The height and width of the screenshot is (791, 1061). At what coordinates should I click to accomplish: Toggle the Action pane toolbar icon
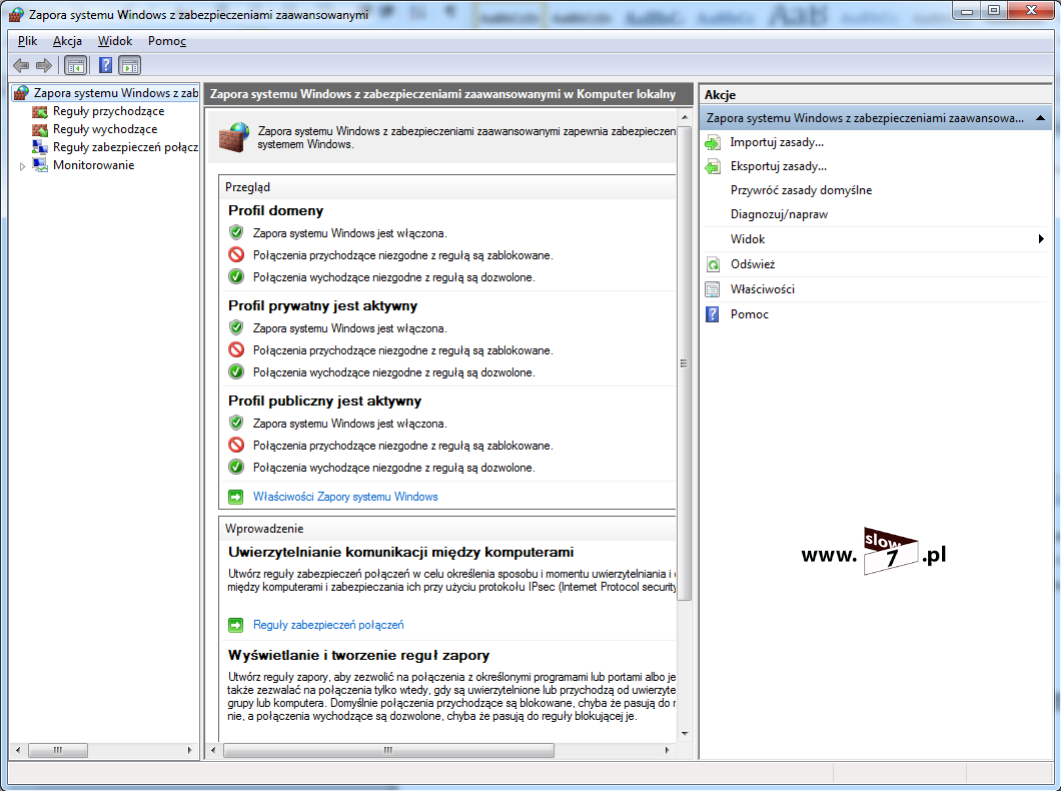[129, 66]
